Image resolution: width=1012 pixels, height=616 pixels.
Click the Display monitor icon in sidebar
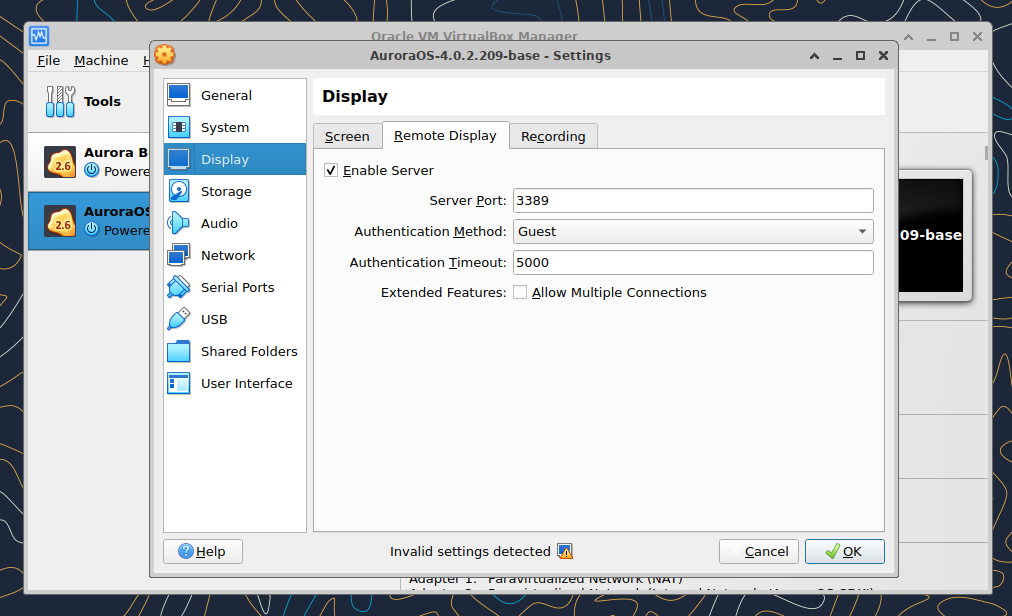tap(179, 159)
